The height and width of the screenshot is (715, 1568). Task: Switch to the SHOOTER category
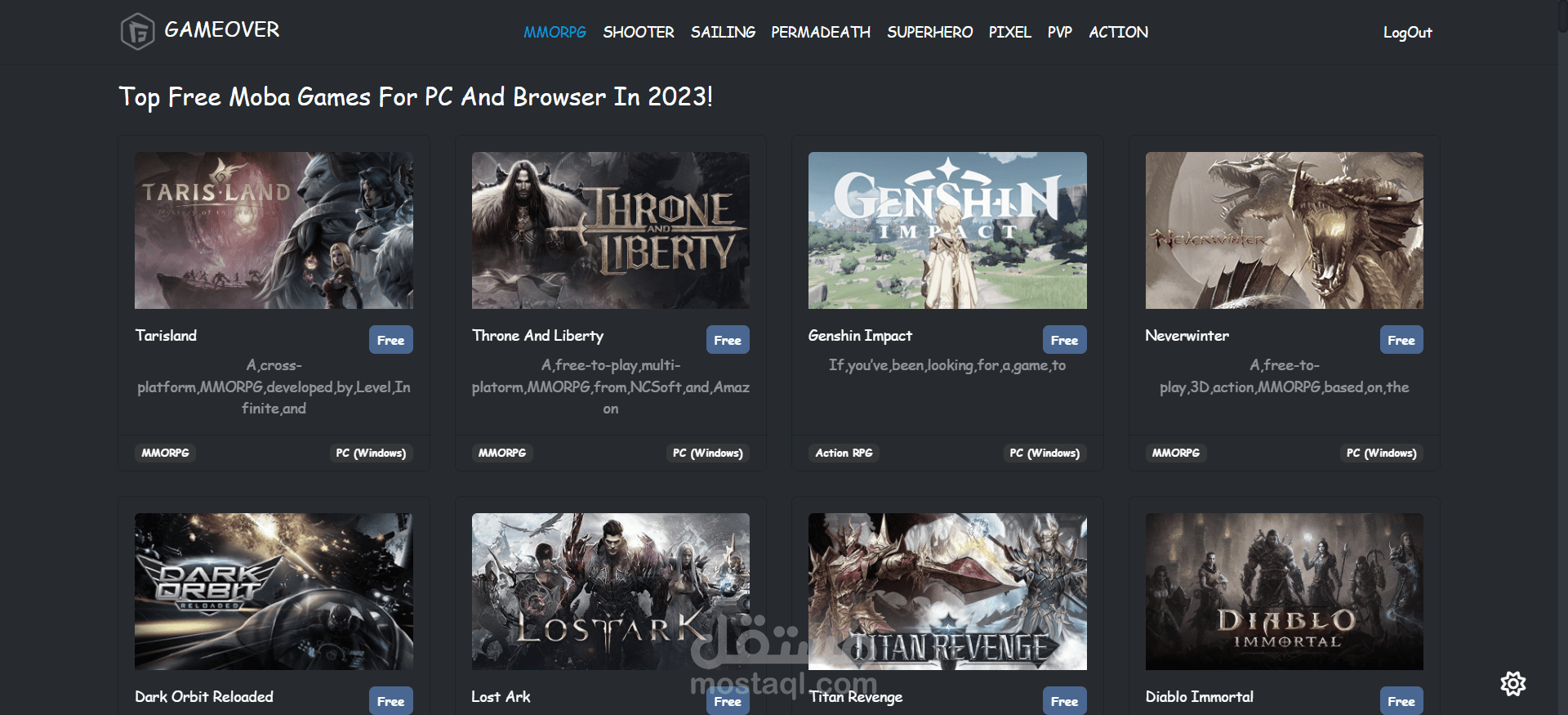coord(639,32)
